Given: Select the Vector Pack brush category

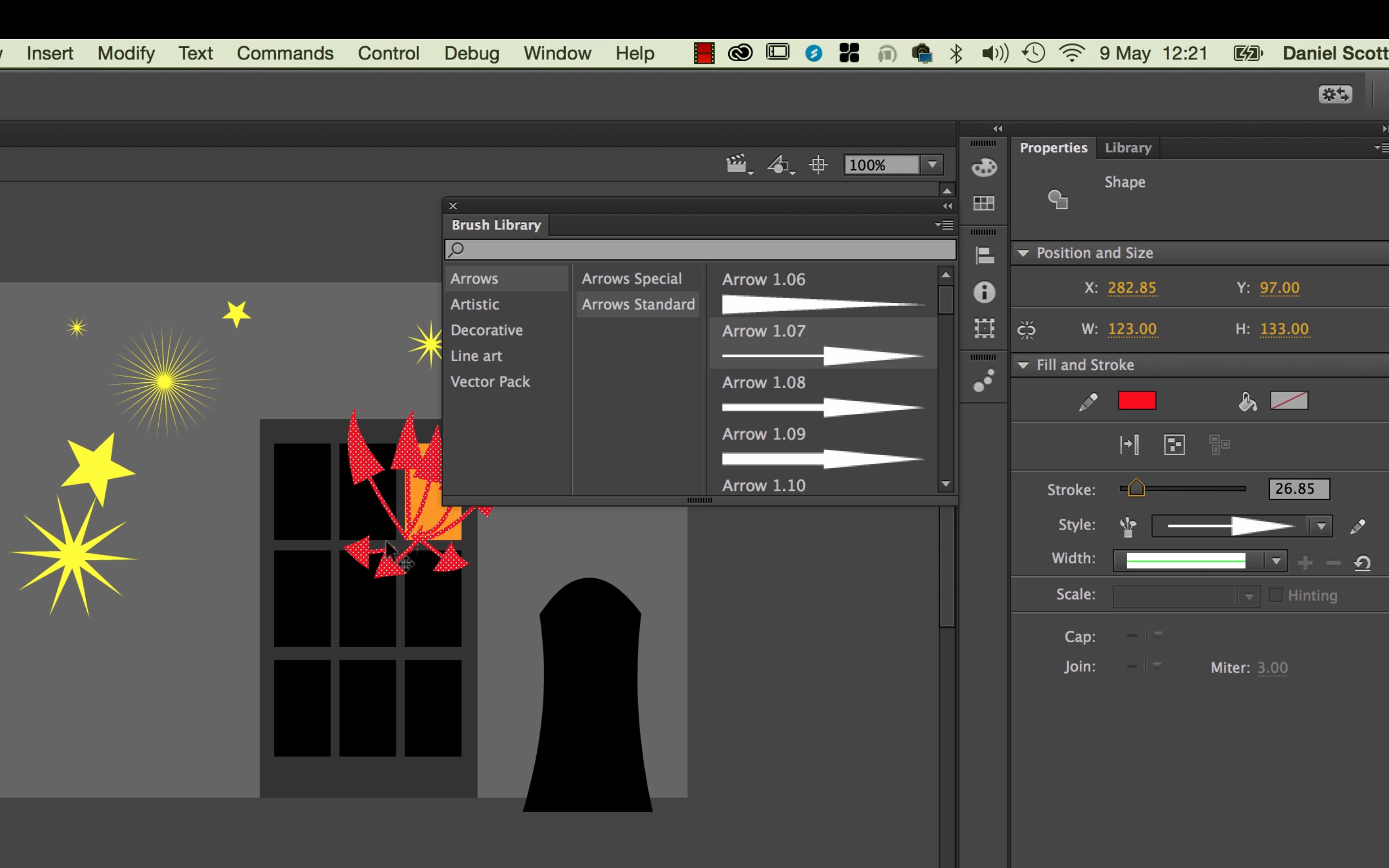Looking at the screenshot, I should [490, 382].
